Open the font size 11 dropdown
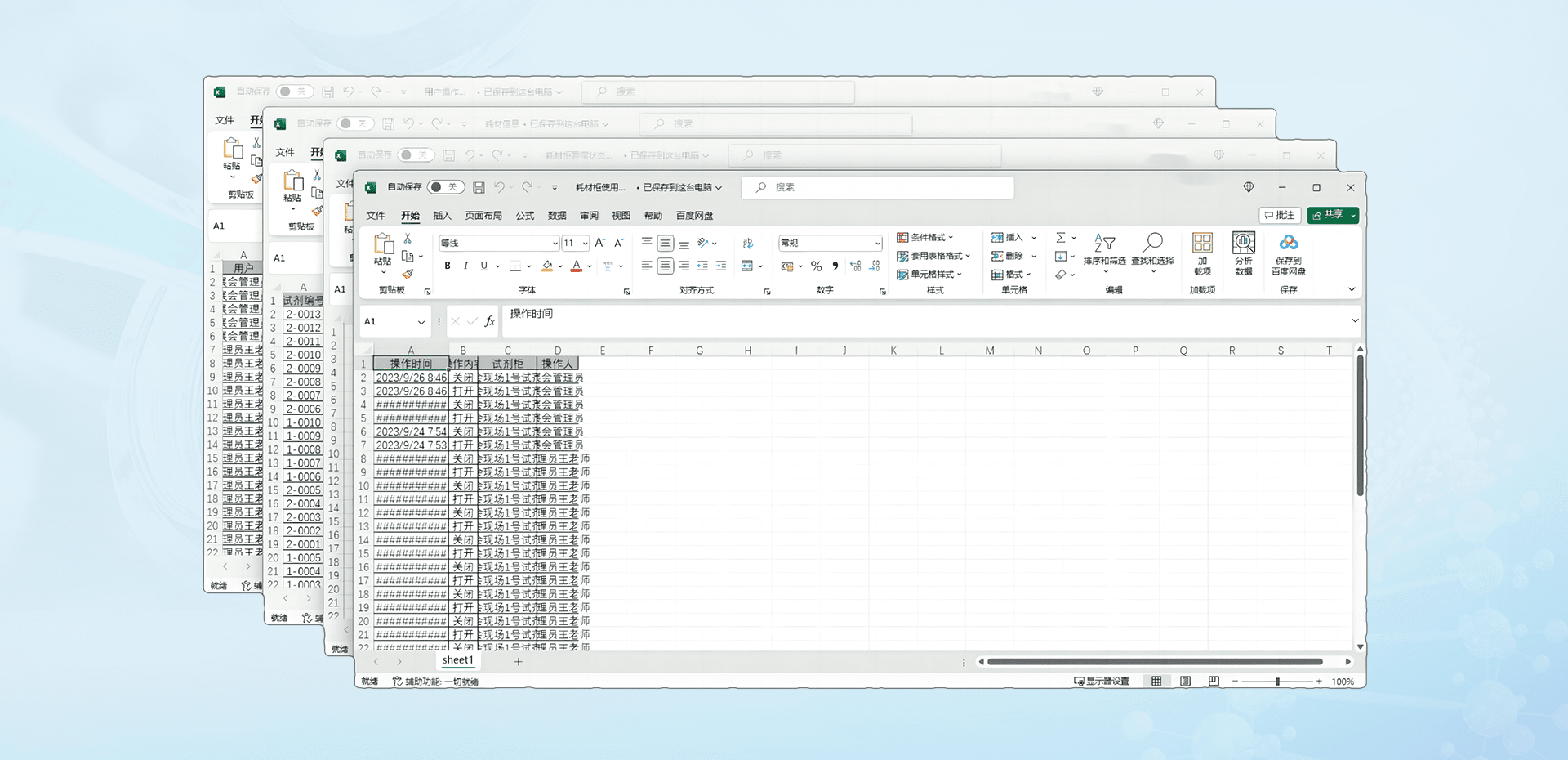Viewport: 1568px width, 760px height. [x=586, y=244]
